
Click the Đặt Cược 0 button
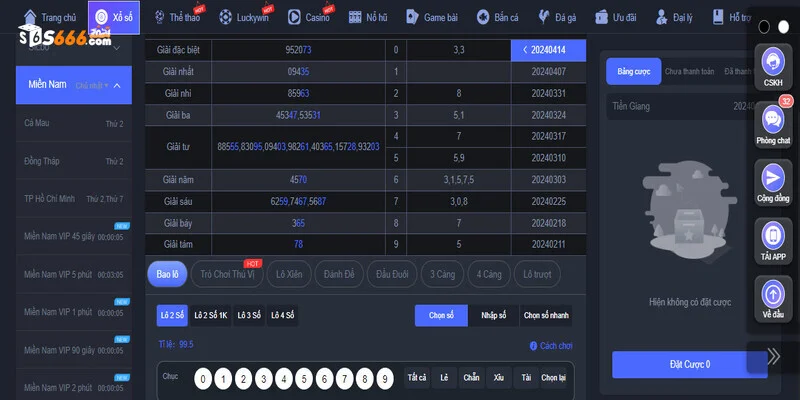pos(689,365)
